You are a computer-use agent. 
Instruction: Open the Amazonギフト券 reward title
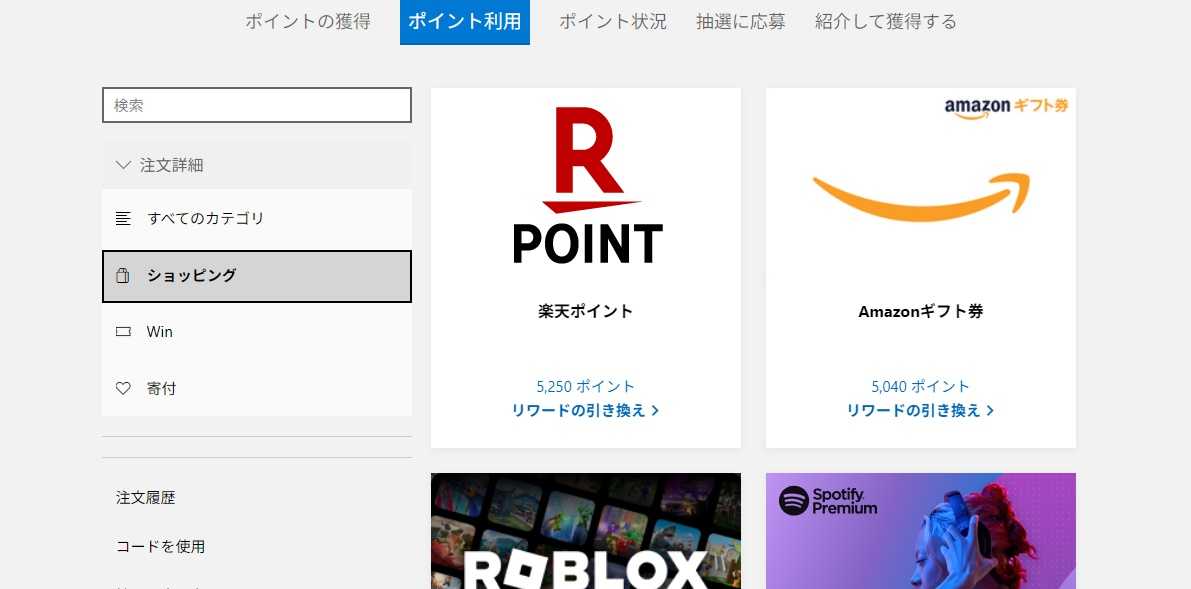[x=921, y=312]
